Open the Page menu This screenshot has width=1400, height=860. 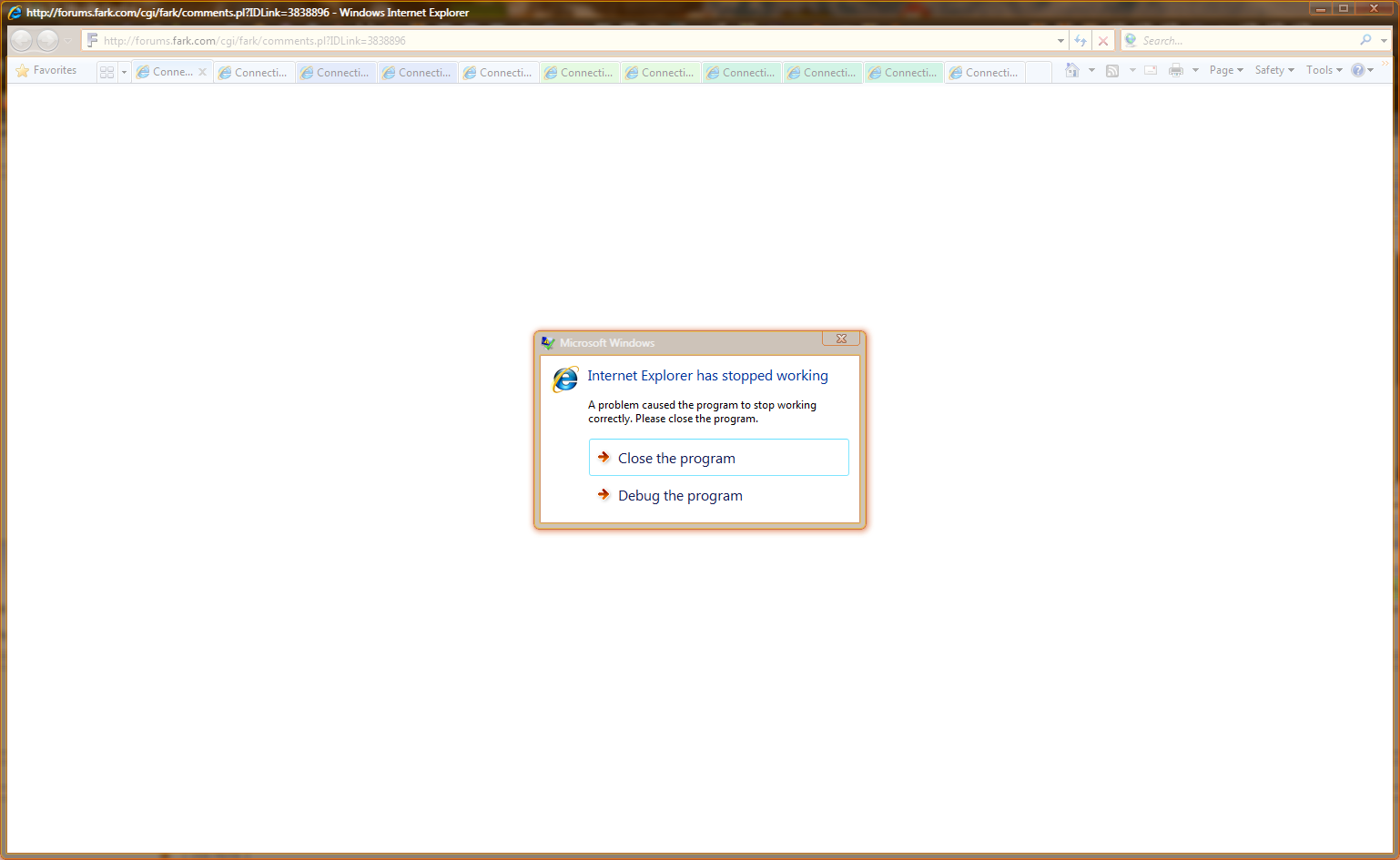[x=1226, y=70]
